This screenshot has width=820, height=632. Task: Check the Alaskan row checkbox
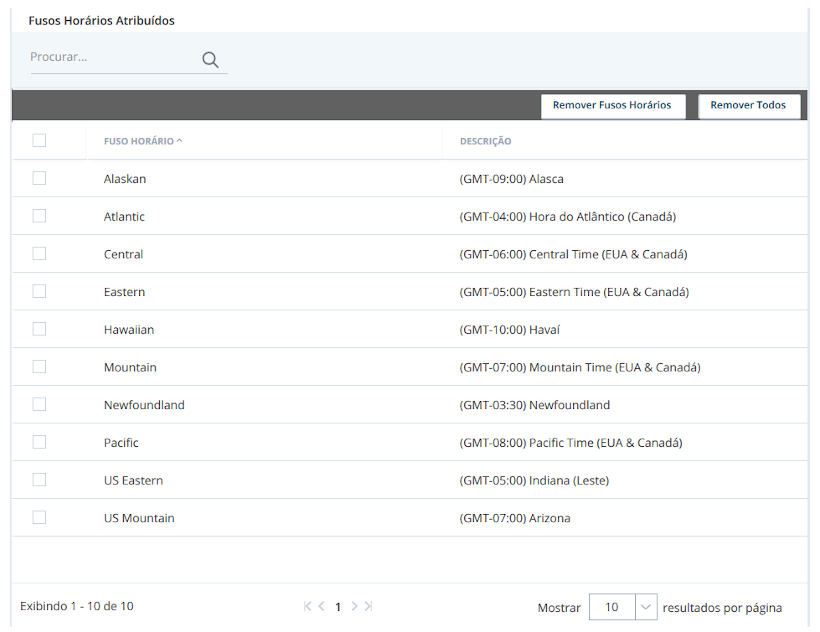coord(39,178)
